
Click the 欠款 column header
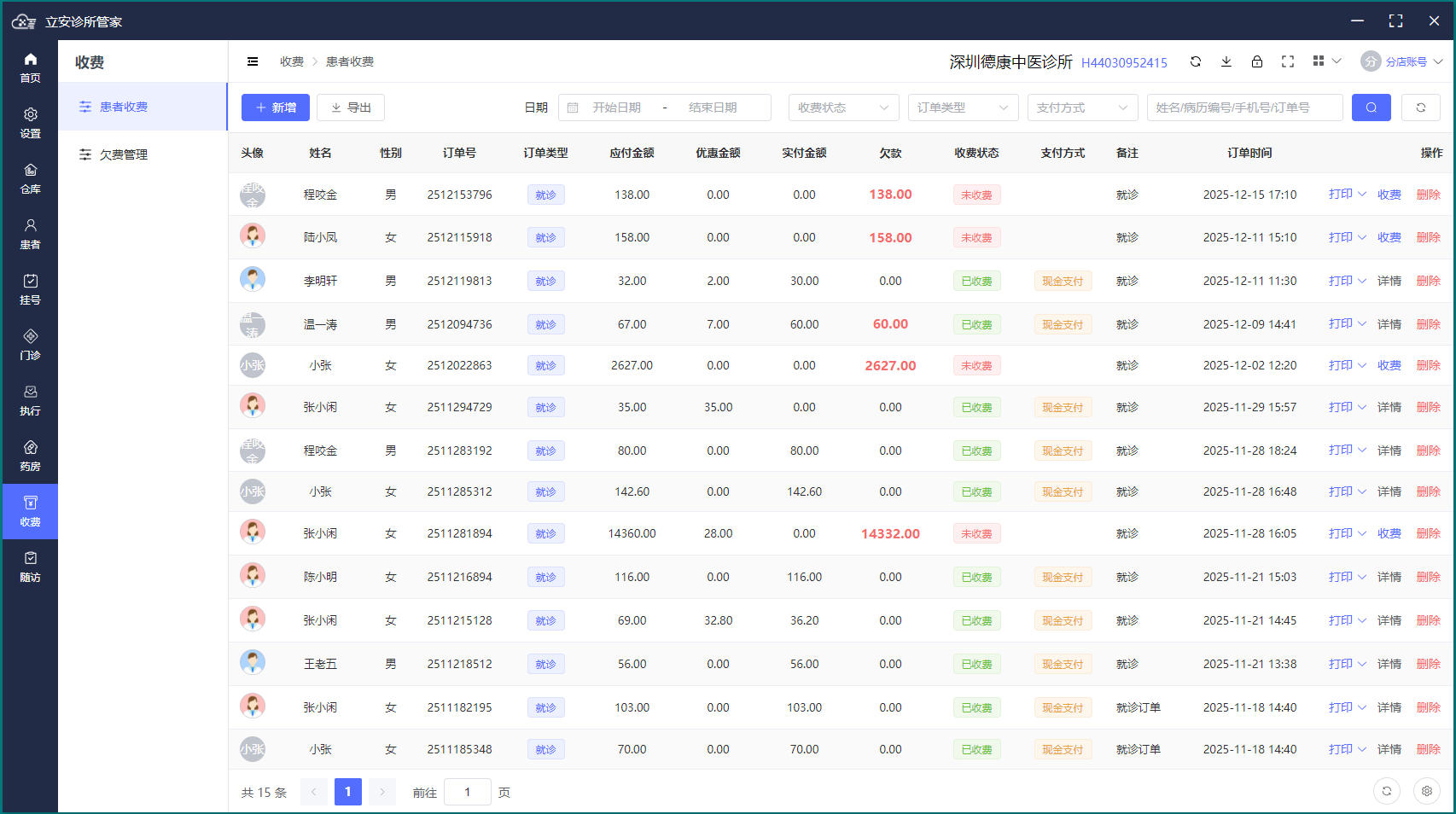(890, 153)
